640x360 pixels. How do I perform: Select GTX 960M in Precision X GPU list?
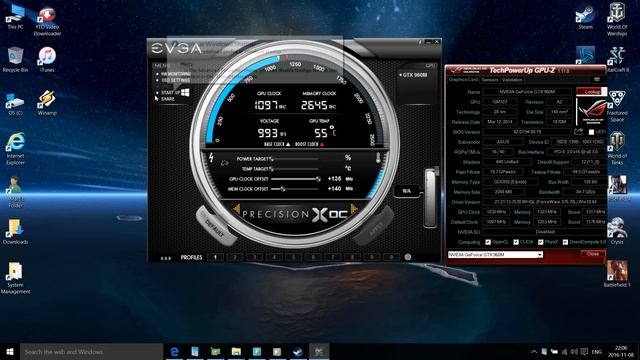pos(415,75)
